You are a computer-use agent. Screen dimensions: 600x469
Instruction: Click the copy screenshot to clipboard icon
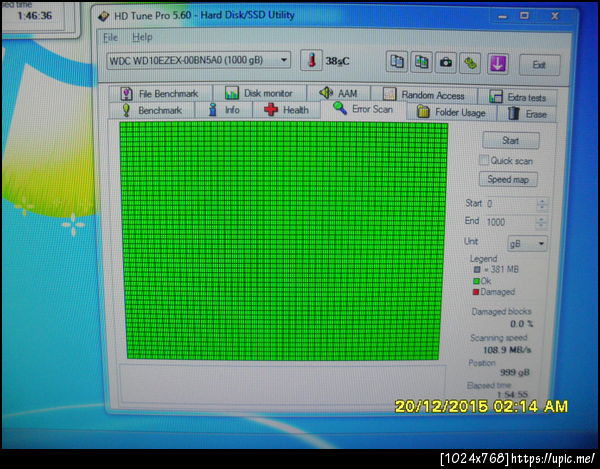tap(421, 62)
